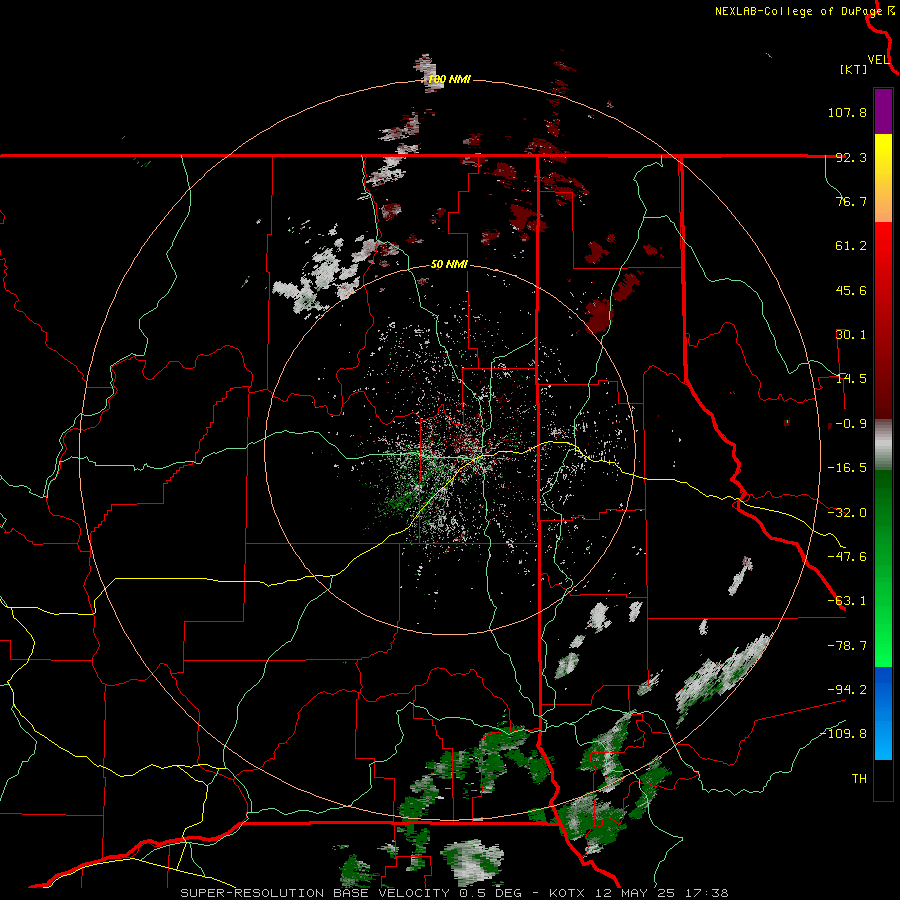Viewport: 900px width, 900px height.
Task: Click the VEL legend title
Action: pos(878,59)
